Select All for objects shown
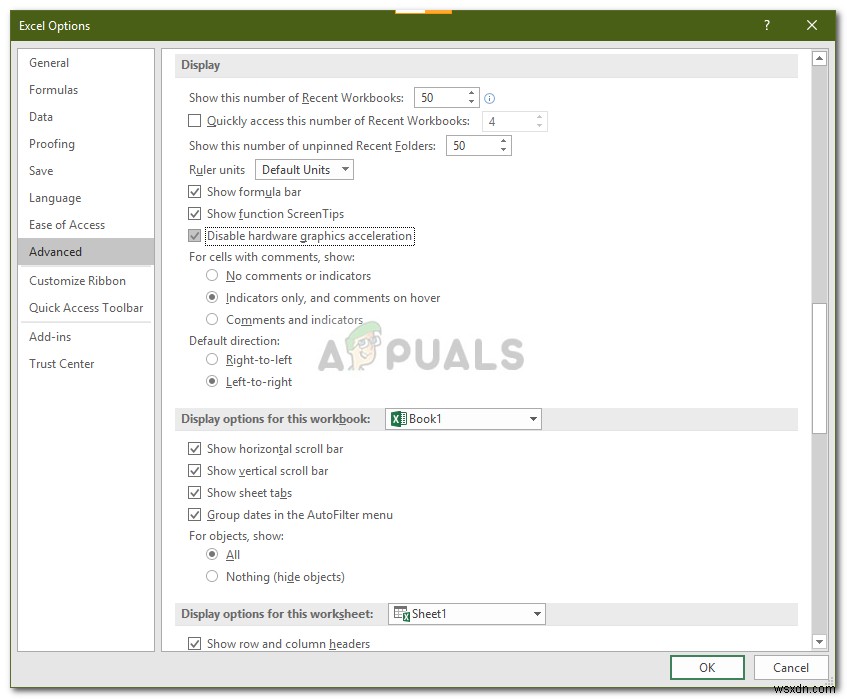847x699 pixels. click(x=212, y=555)
